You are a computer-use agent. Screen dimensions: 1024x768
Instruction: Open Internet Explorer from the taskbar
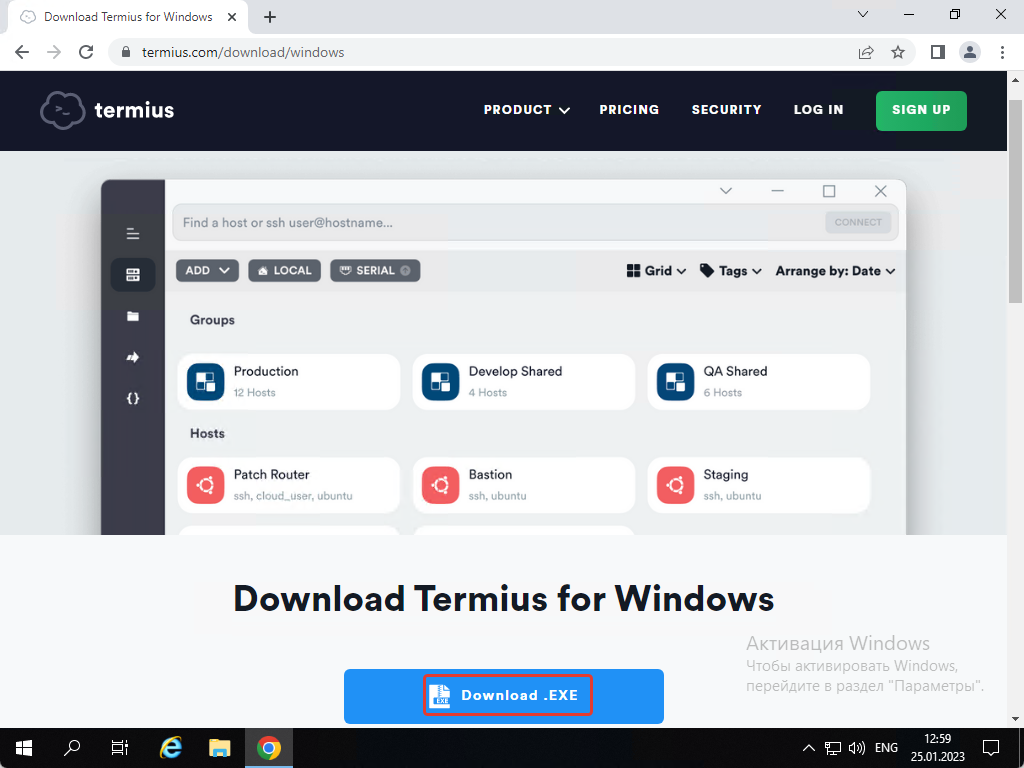(x=171, y=747)
